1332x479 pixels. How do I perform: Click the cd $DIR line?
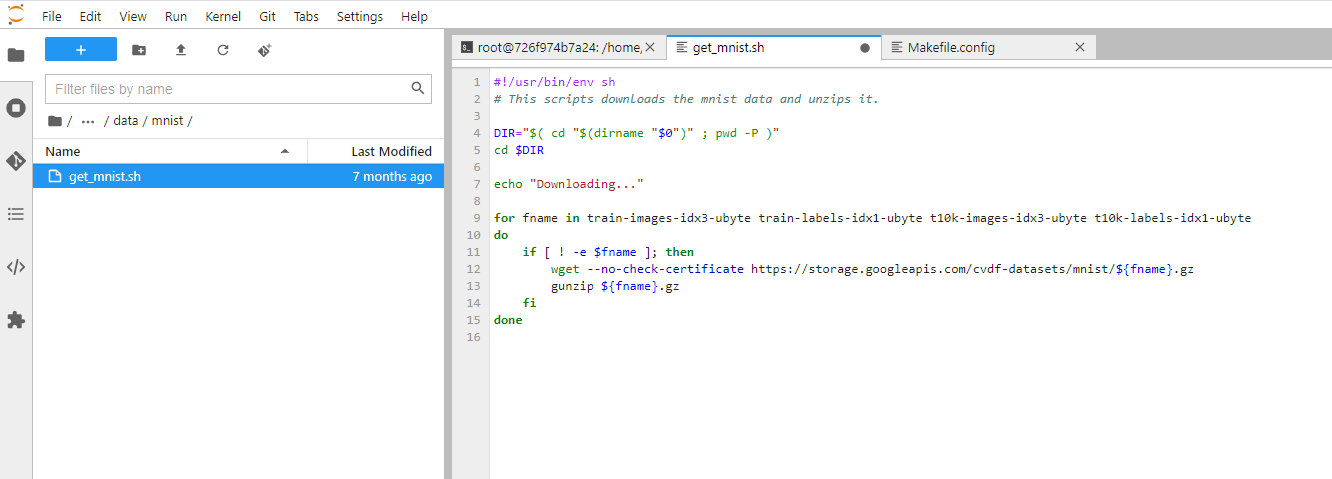pyautogui.click(x=519, y=150)
